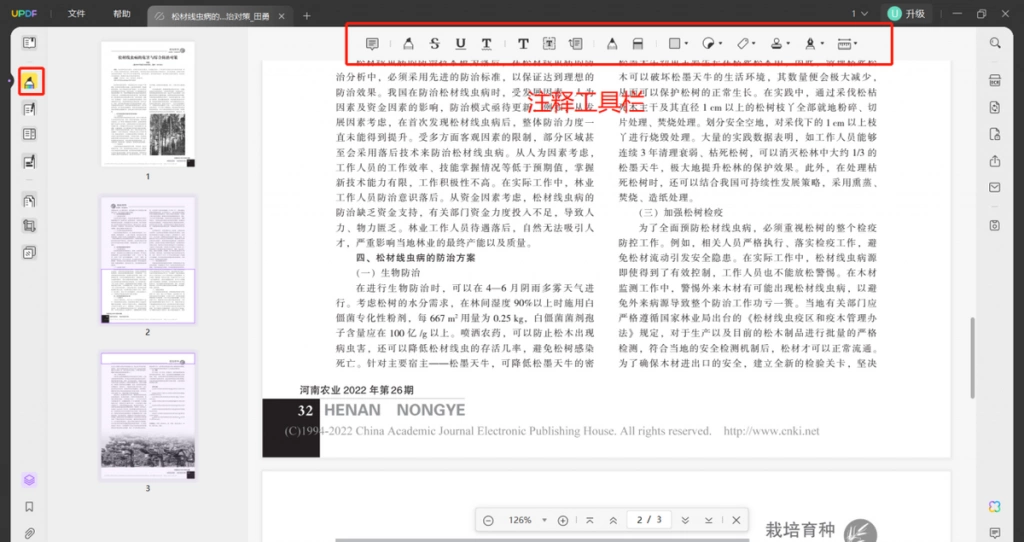Select the sticky note comment tool
The image size is (1024, 542).
372,44
